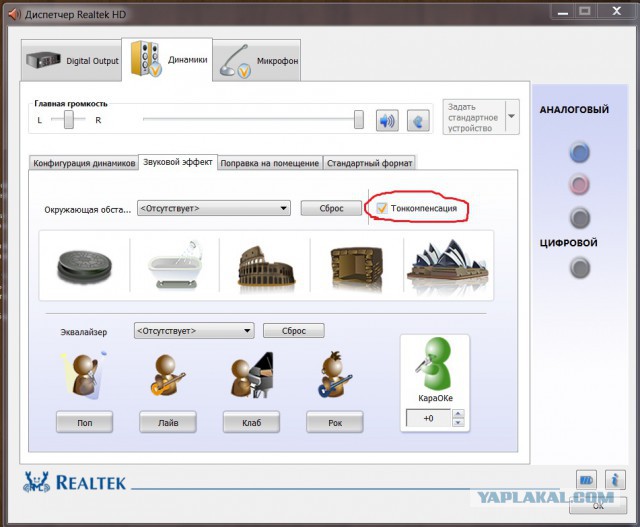Apply the Клаб equalizer preset

251,422
